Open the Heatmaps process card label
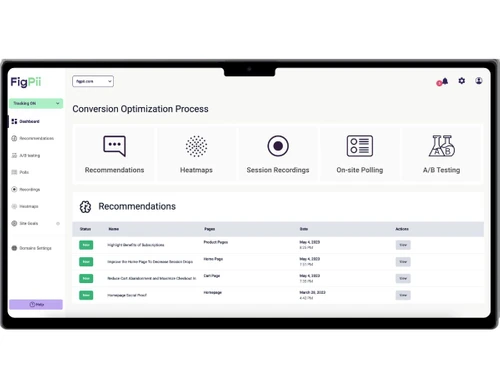 click(196, 170)
